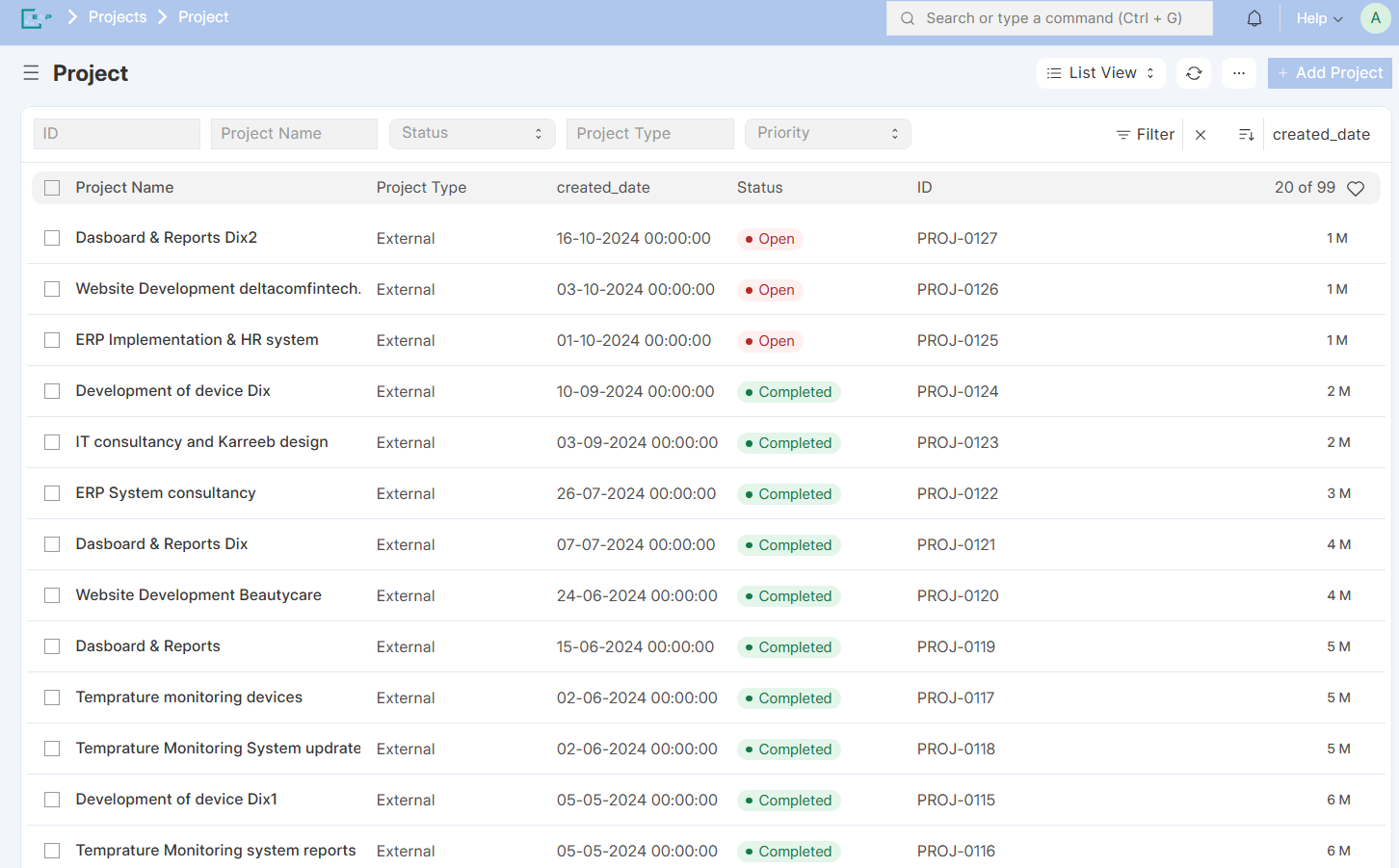Click the Project Name column header
1399x868 pixels.
pos(125,188)
